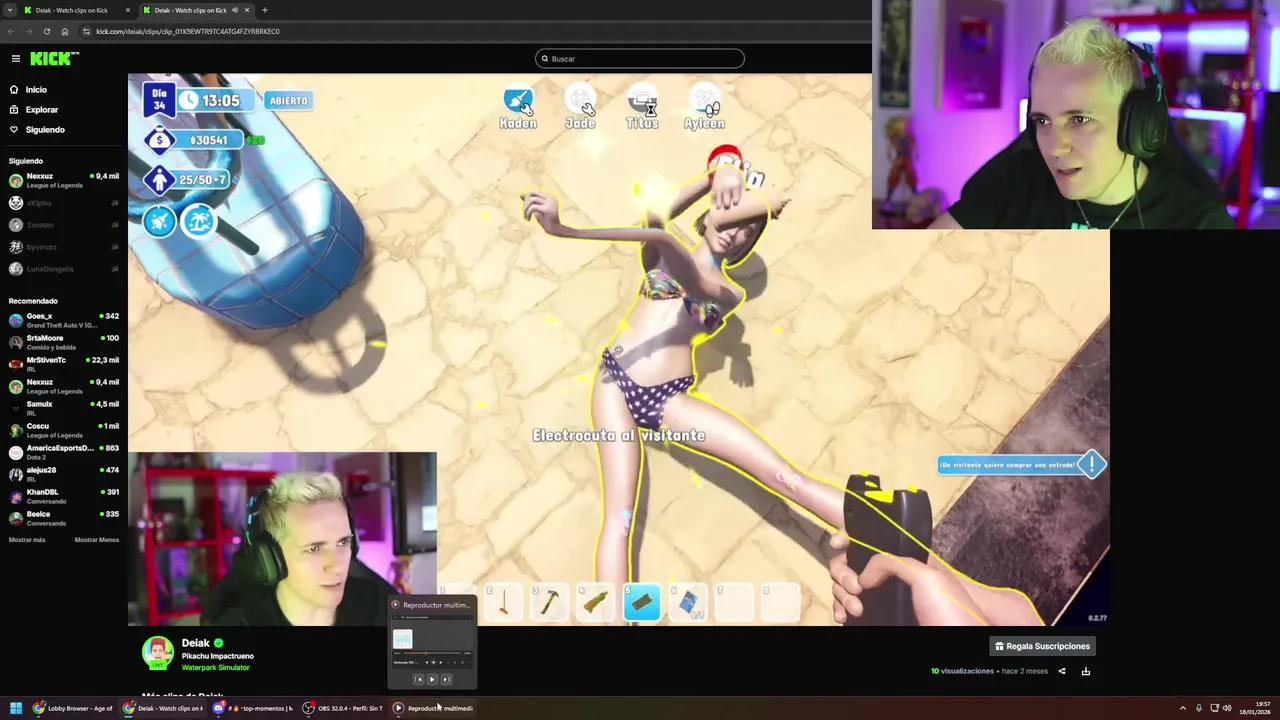This screenshot has height=720, width=1280.
Task: Click the kick.com clip URL address bar
Action: (188, 31)
